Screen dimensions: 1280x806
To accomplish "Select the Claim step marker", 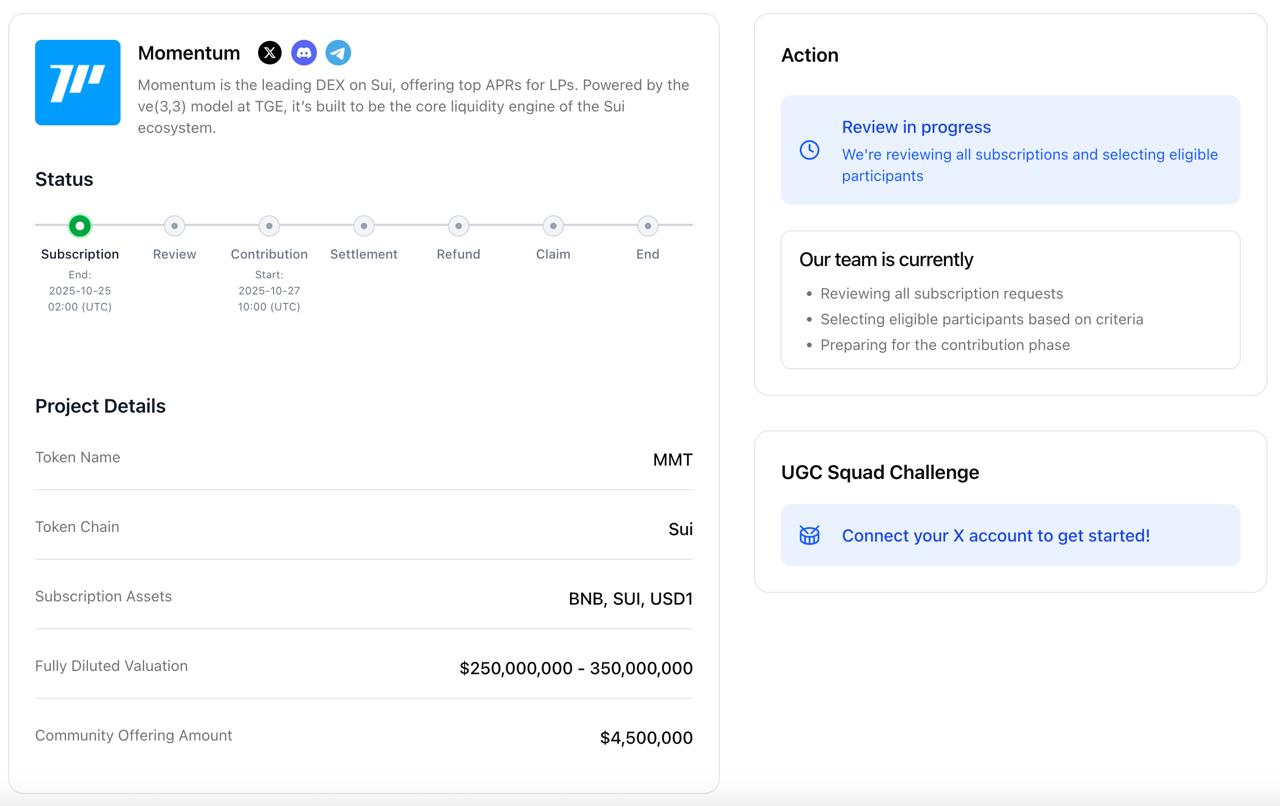I will click(553, 226).
